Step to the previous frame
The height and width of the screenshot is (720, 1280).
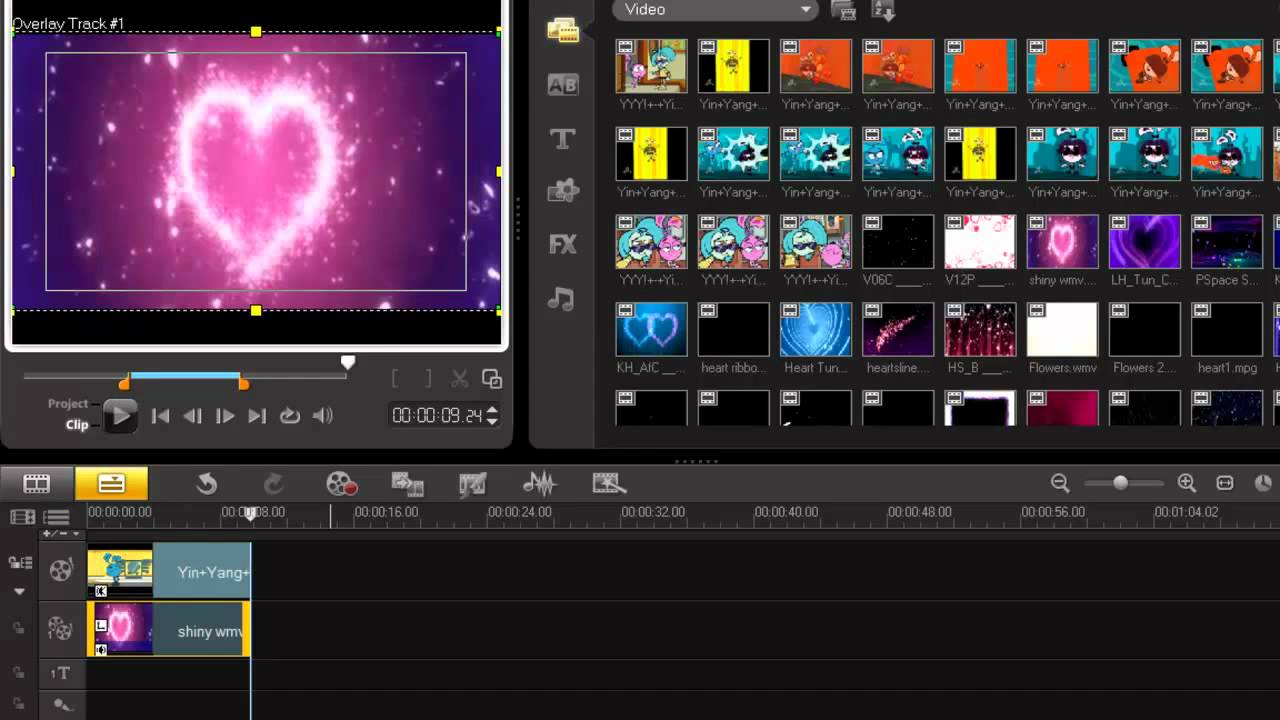[193, 416]
